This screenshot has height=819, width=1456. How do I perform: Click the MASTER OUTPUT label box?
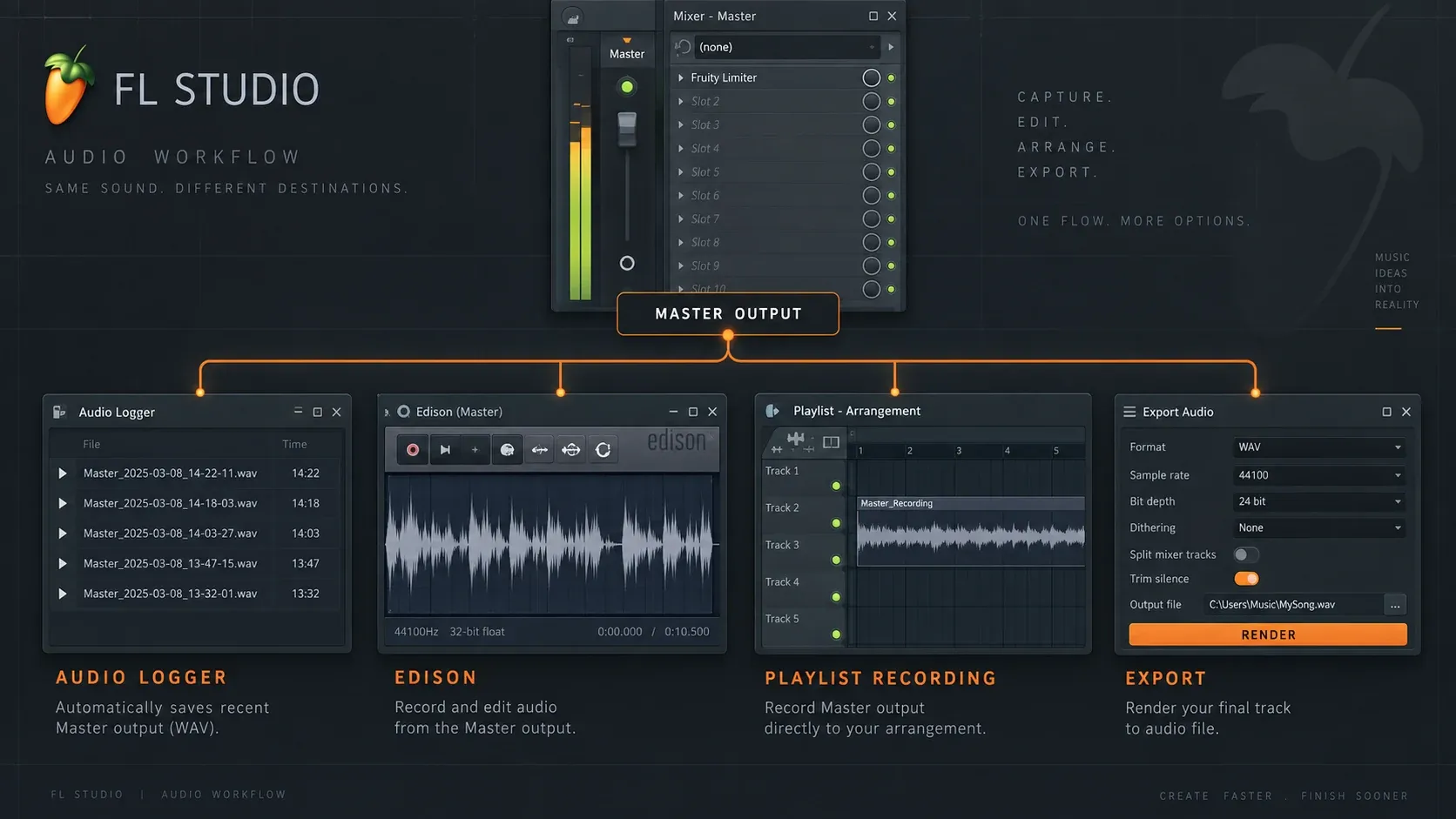coord(728,313)
